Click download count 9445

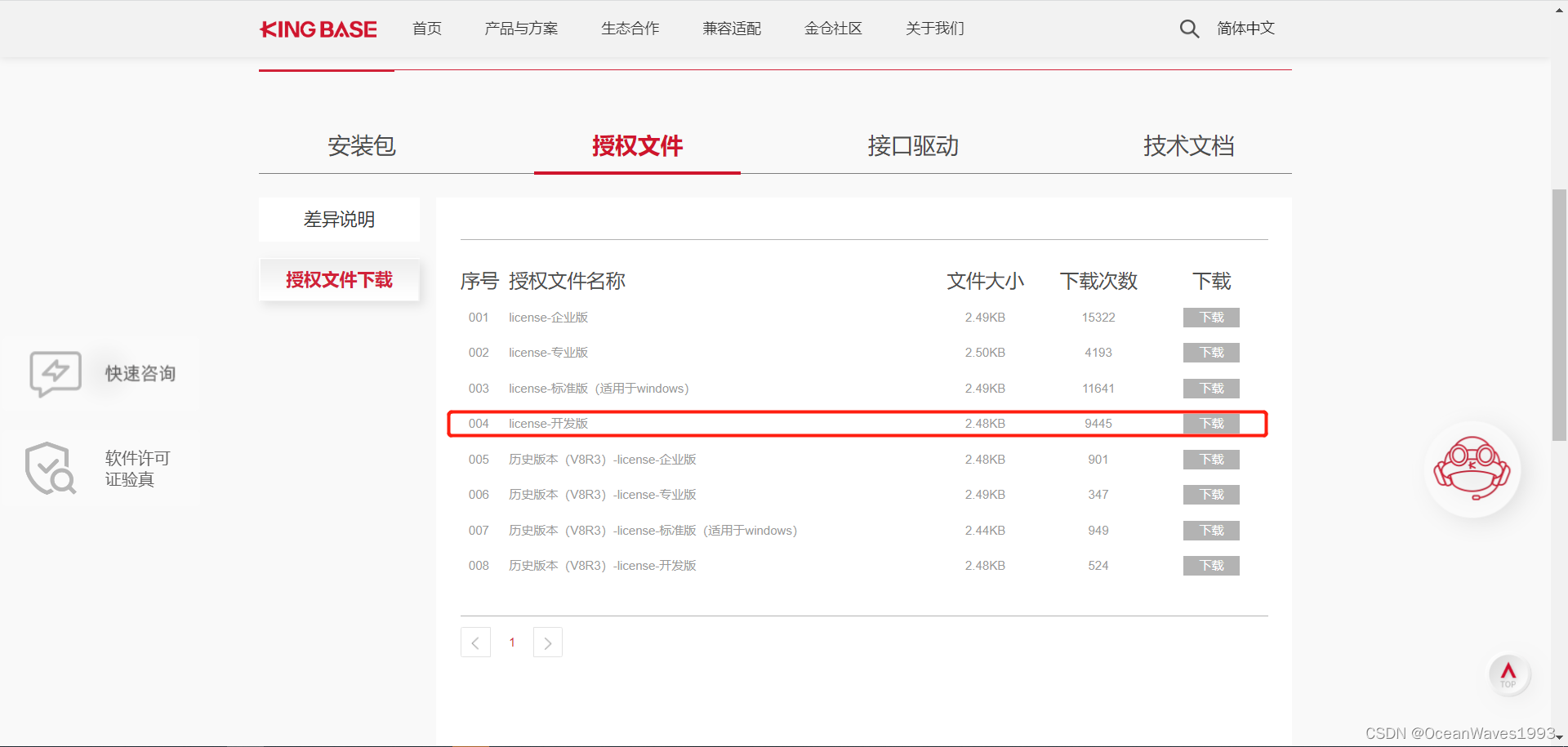click(1098, 424)
